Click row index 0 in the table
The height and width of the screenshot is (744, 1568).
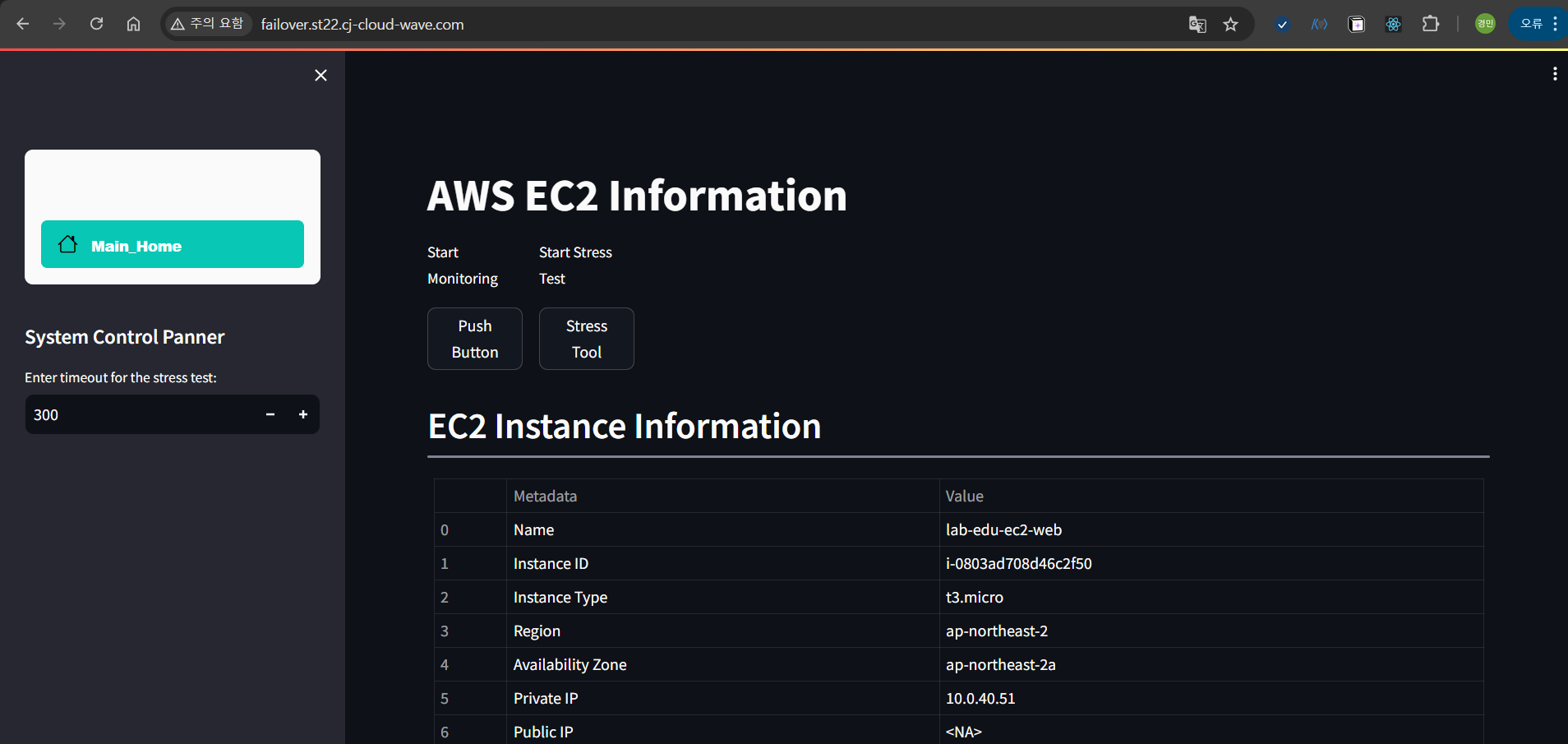click(x=470, y=529)
